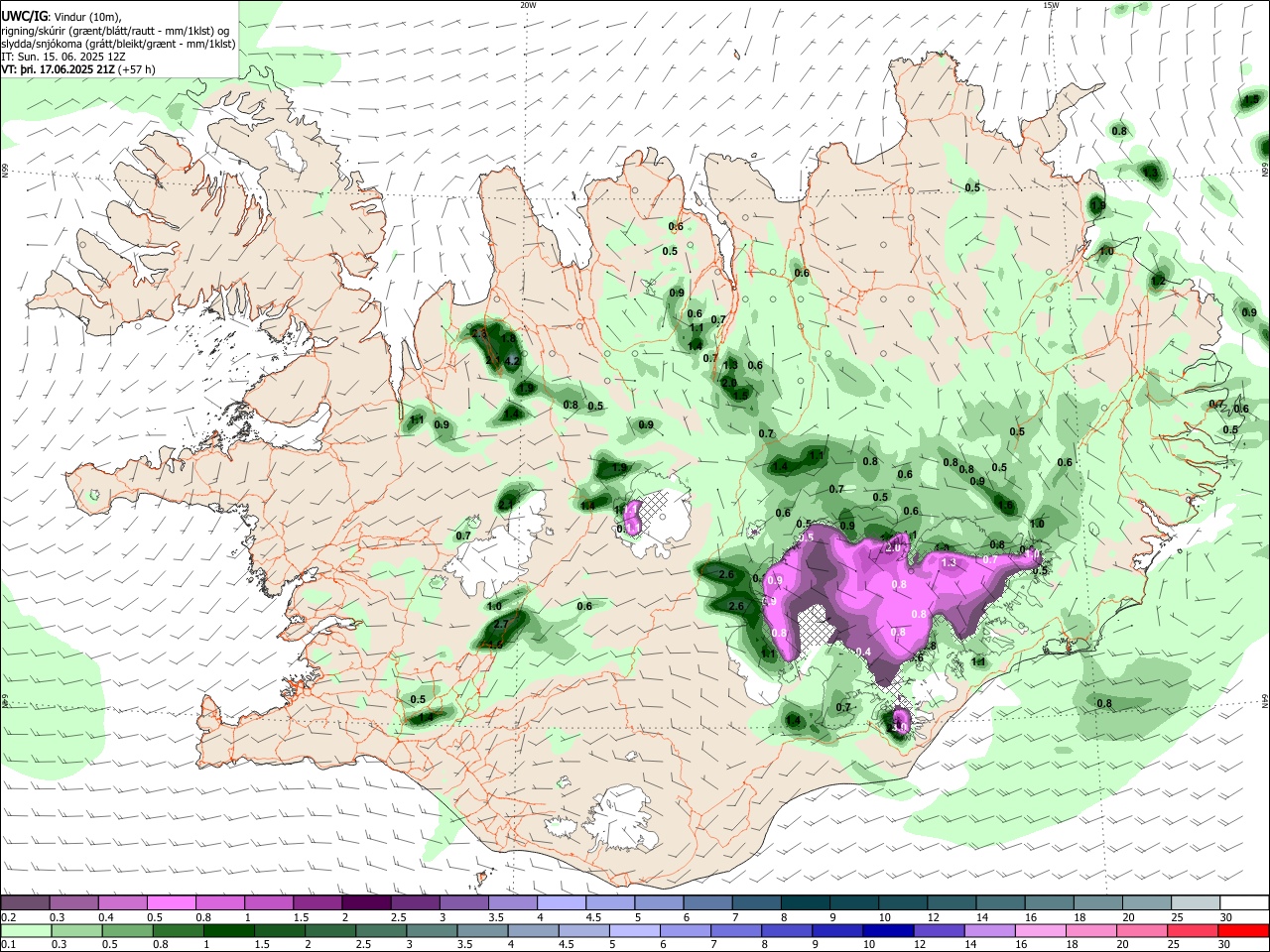The height and width of the screenshot is (952, 1270).
Task: Click the '0.4' value in the purple area
Action: click(863, 652)
